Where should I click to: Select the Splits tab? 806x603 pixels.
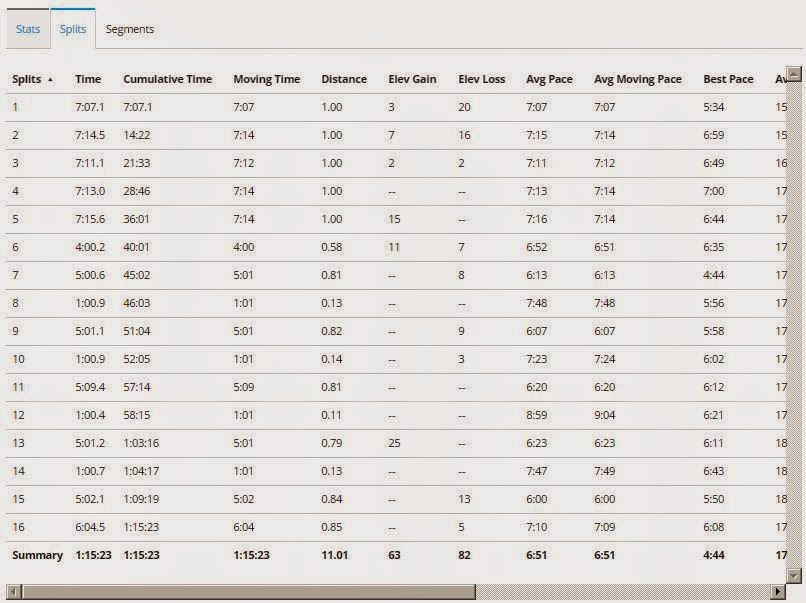(72, 29)
